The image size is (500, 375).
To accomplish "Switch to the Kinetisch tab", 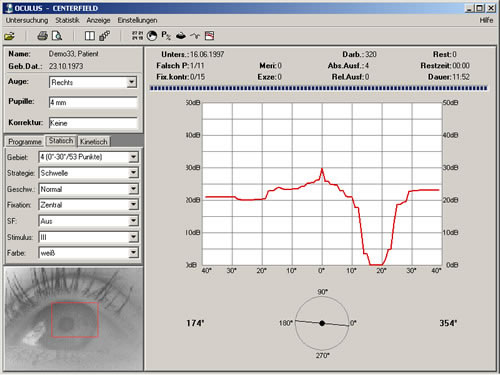I will (x=94, y=142).
